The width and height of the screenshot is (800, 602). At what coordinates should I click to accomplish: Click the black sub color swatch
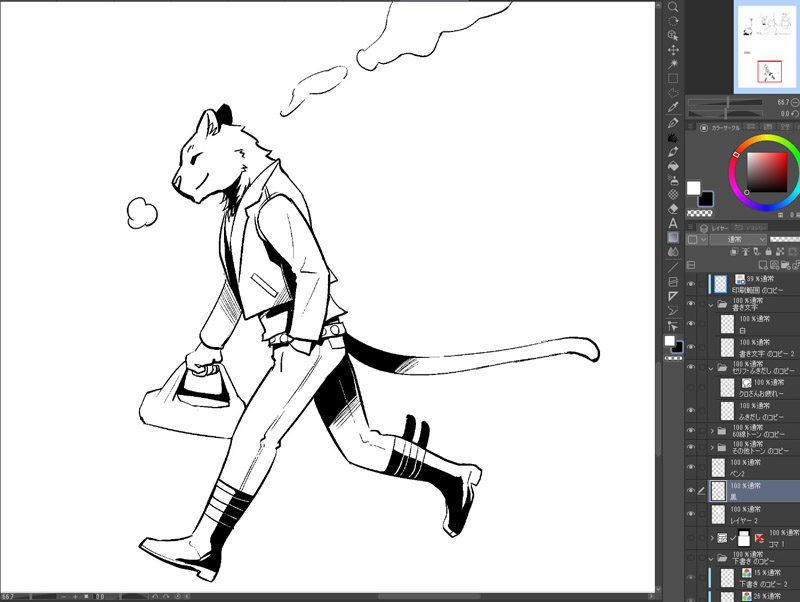click(x=707, y=199)
